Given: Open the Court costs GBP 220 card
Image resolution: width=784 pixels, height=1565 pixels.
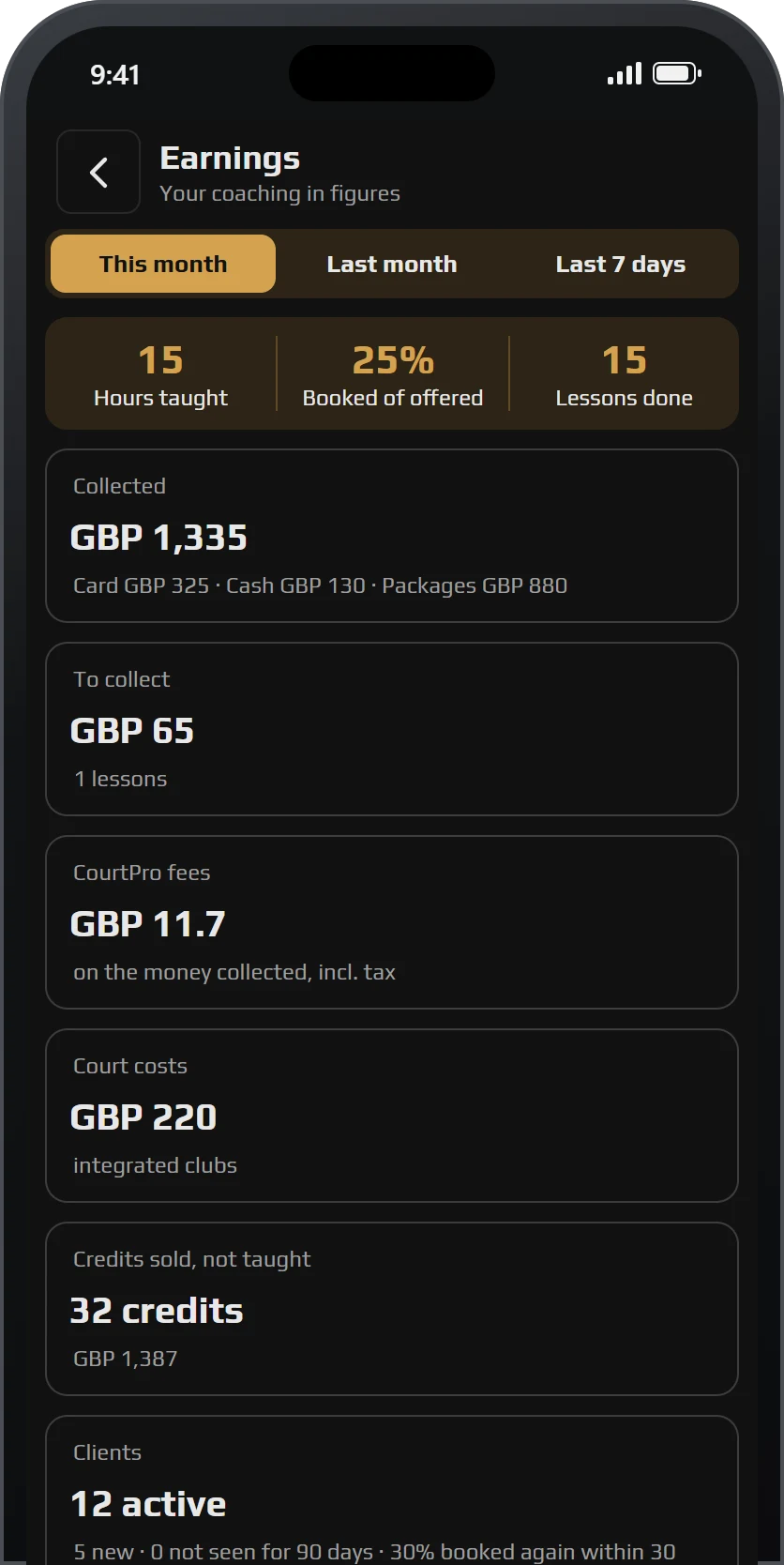Looking at the screenshot, I should pyautogui.click(x=392, y=1116).
